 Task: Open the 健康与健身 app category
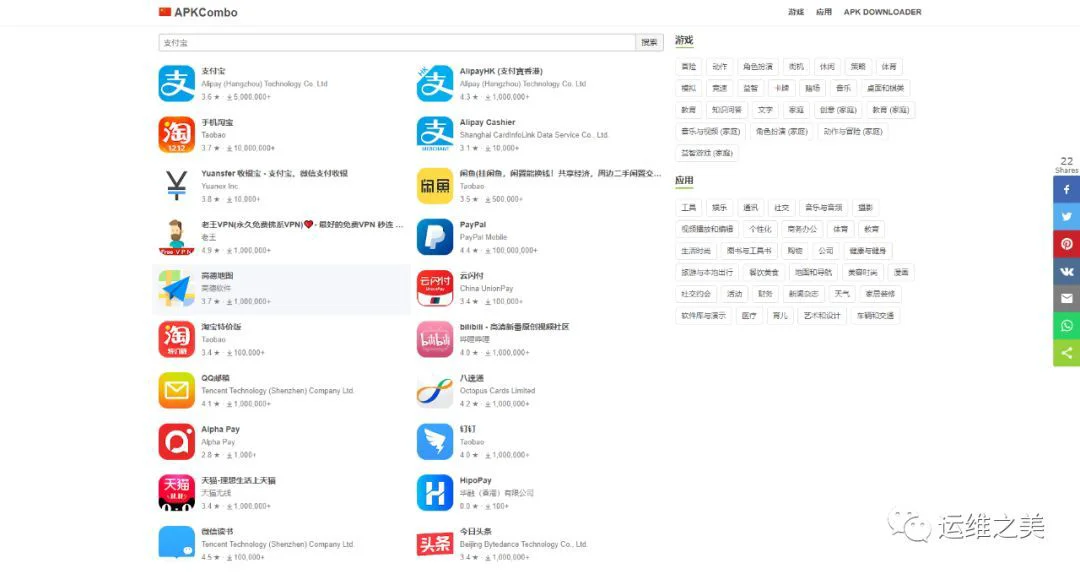867,251
